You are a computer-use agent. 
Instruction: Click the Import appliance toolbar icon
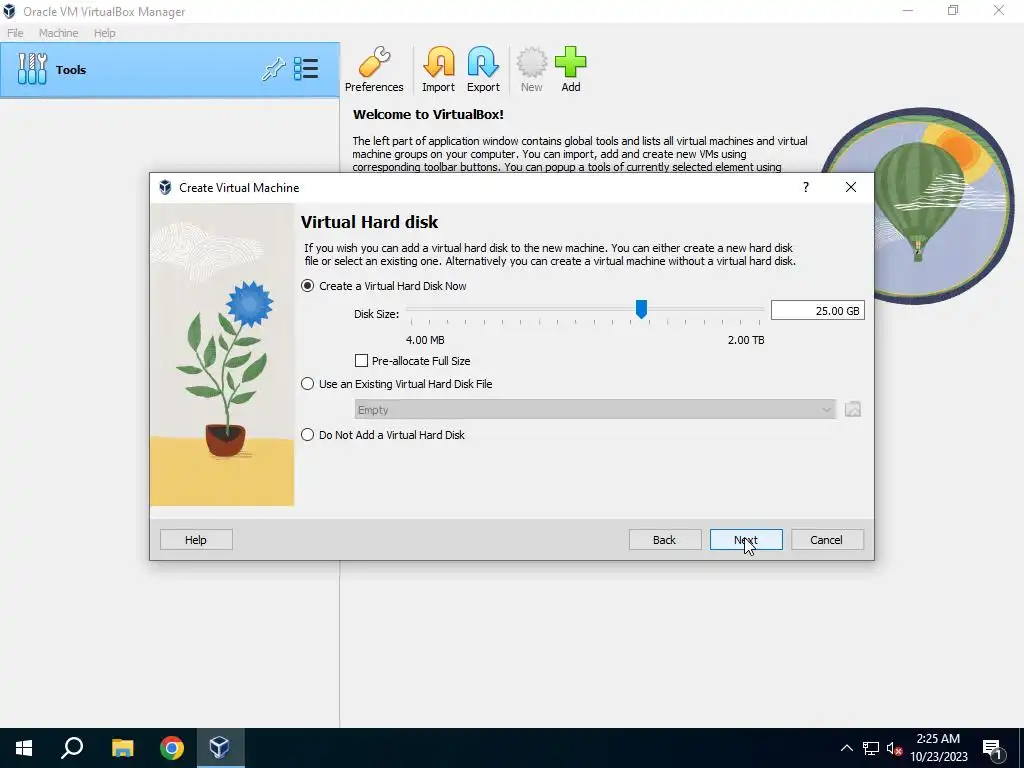pyautogui.click(x=438, y=70)
